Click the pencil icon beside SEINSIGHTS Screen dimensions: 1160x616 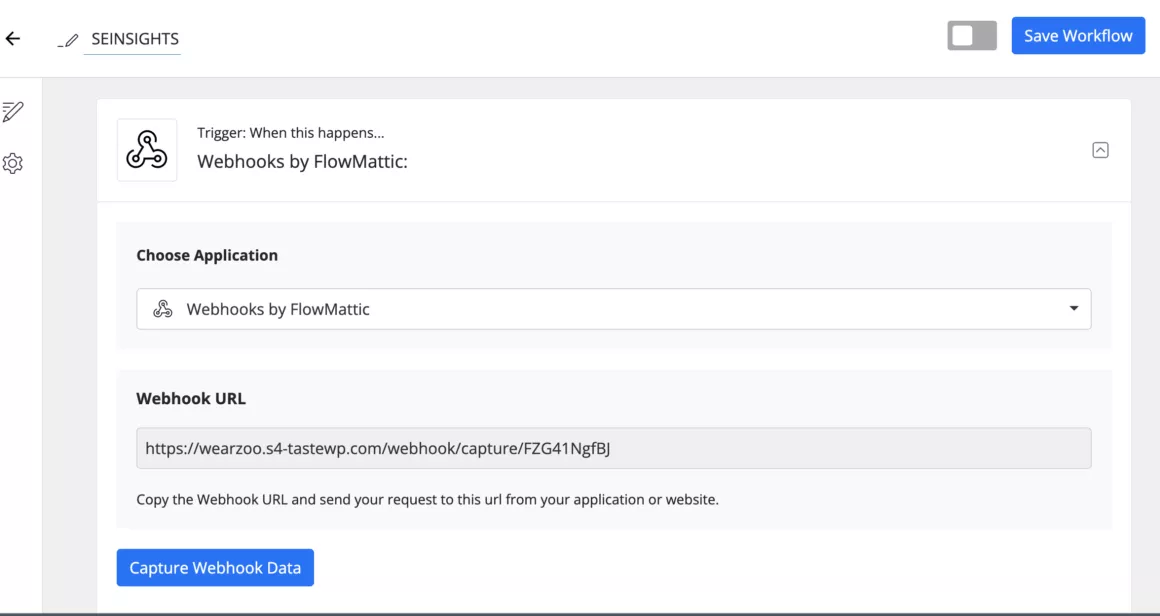click(68, 40)
